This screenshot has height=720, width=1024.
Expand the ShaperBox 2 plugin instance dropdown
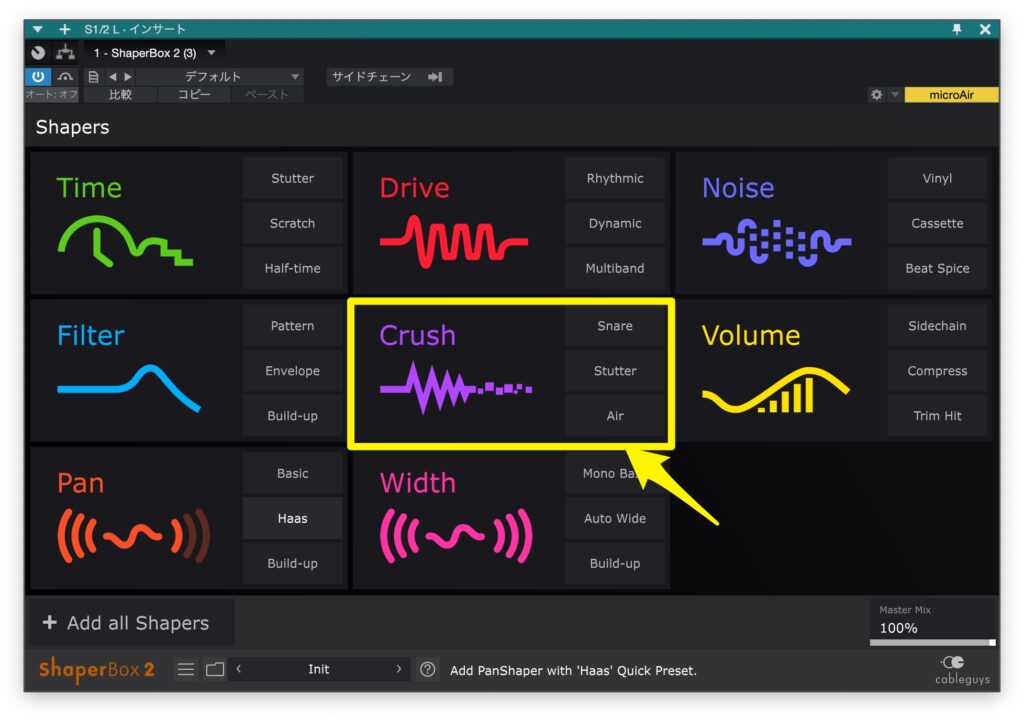point(211,53)
